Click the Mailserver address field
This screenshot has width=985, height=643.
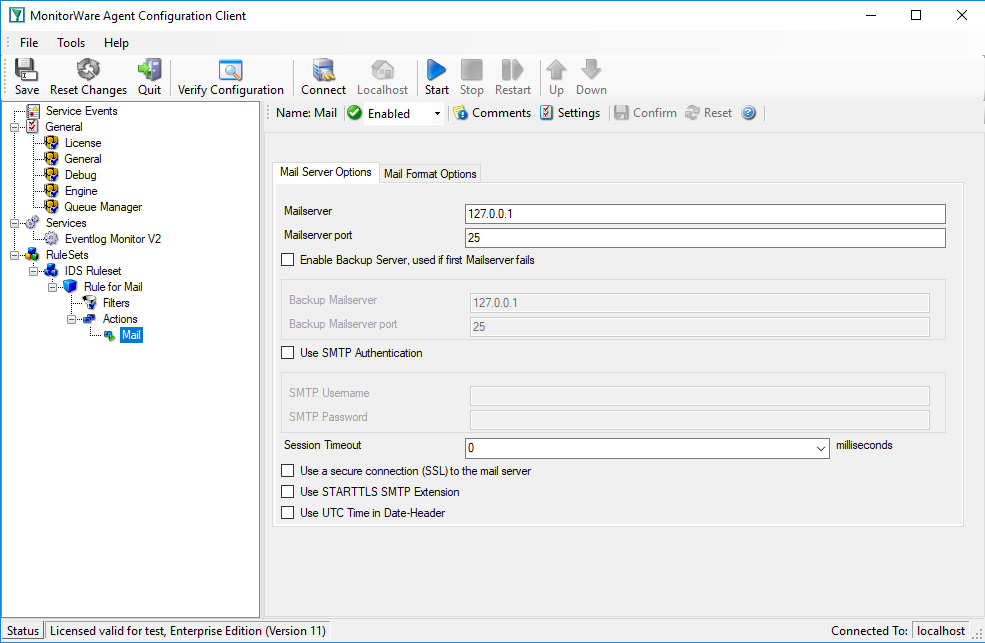click(x=705, y=214)
